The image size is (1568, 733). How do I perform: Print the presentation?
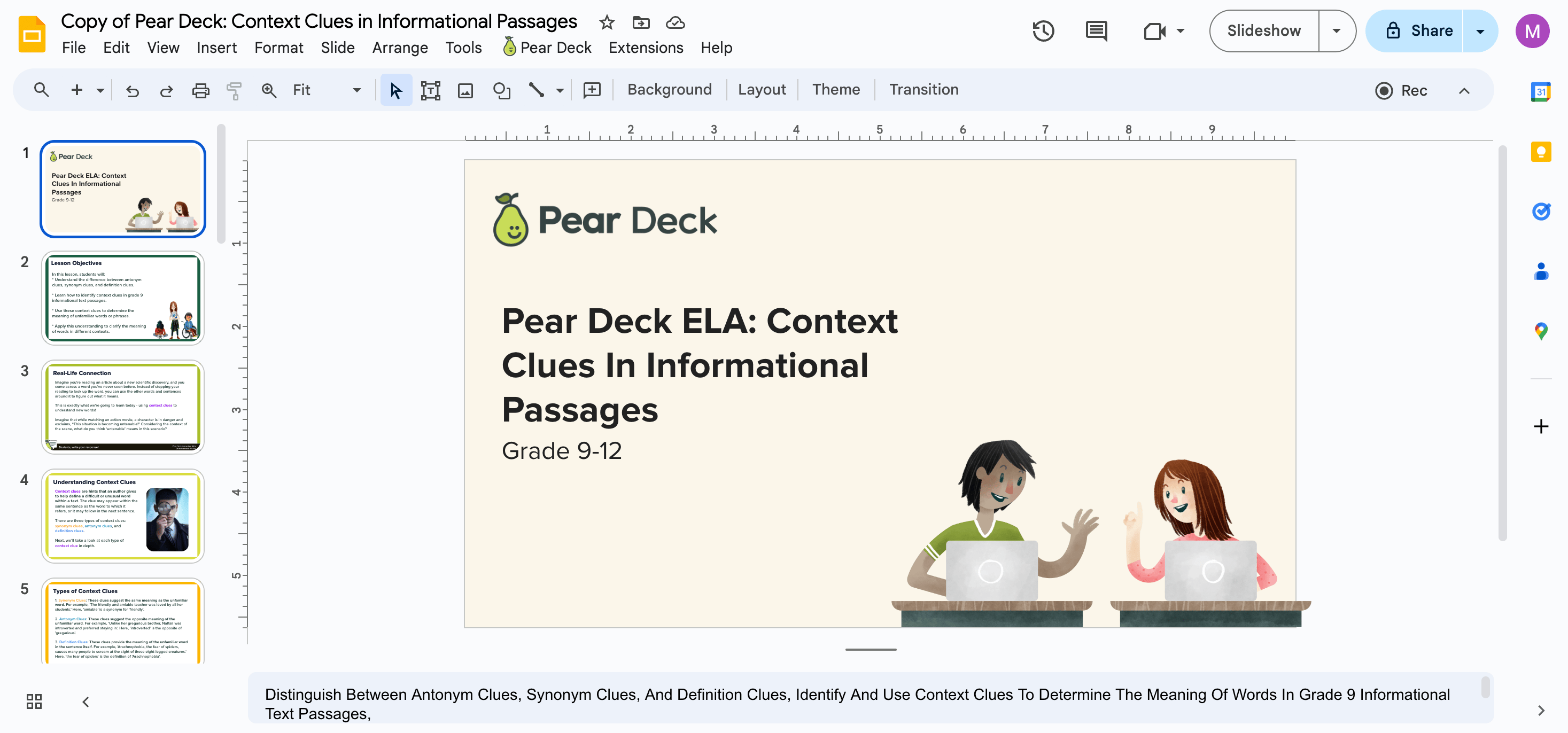click(x=200, y=91)
